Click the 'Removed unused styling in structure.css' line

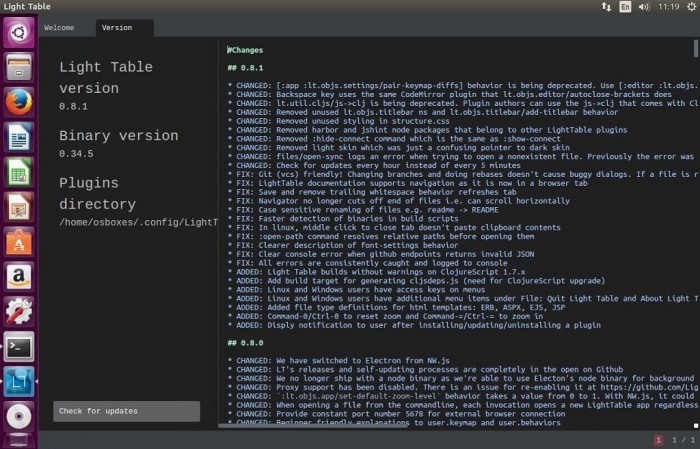[x=338, y=121]
